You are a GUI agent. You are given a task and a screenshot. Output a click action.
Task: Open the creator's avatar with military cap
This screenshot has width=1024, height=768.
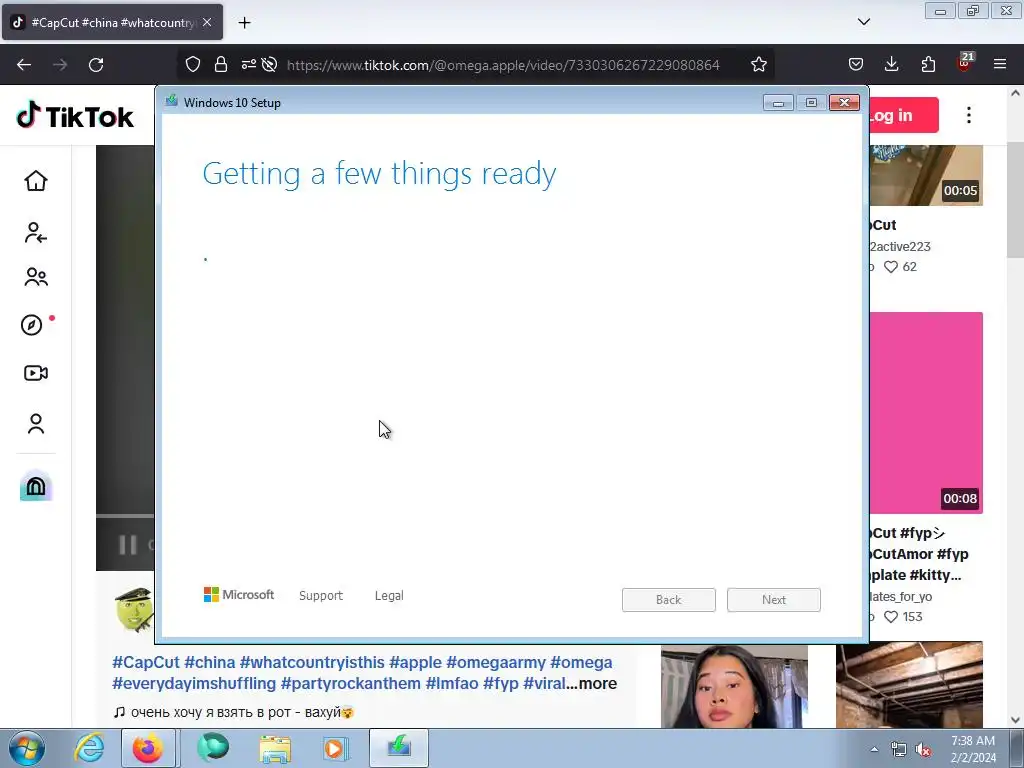(135, 609)
